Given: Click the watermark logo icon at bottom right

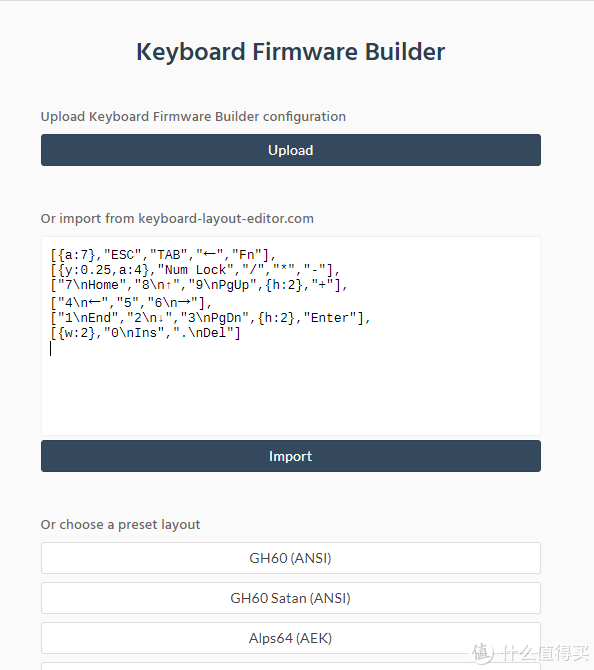Looking at the screenshot, I should click(483, 652).
